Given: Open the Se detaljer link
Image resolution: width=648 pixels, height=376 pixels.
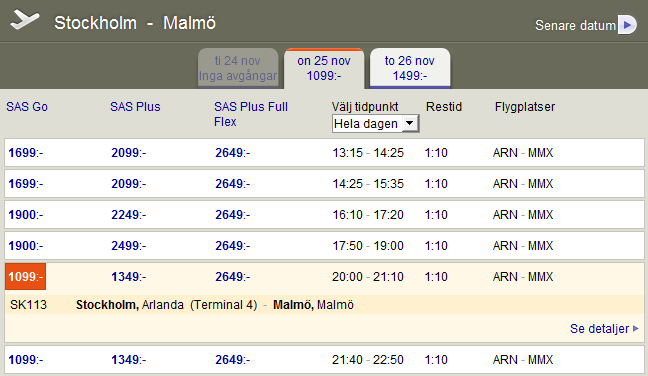Looking at the screenshot, I should (x=599, y=329).
